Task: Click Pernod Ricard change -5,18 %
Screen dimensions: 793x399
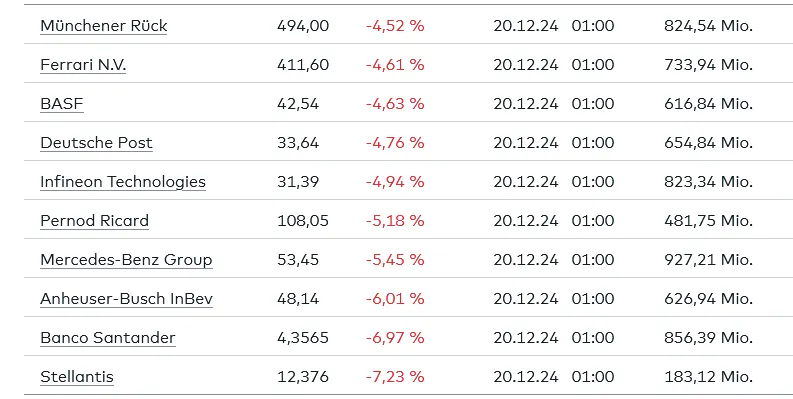Action: pos(395,220)
